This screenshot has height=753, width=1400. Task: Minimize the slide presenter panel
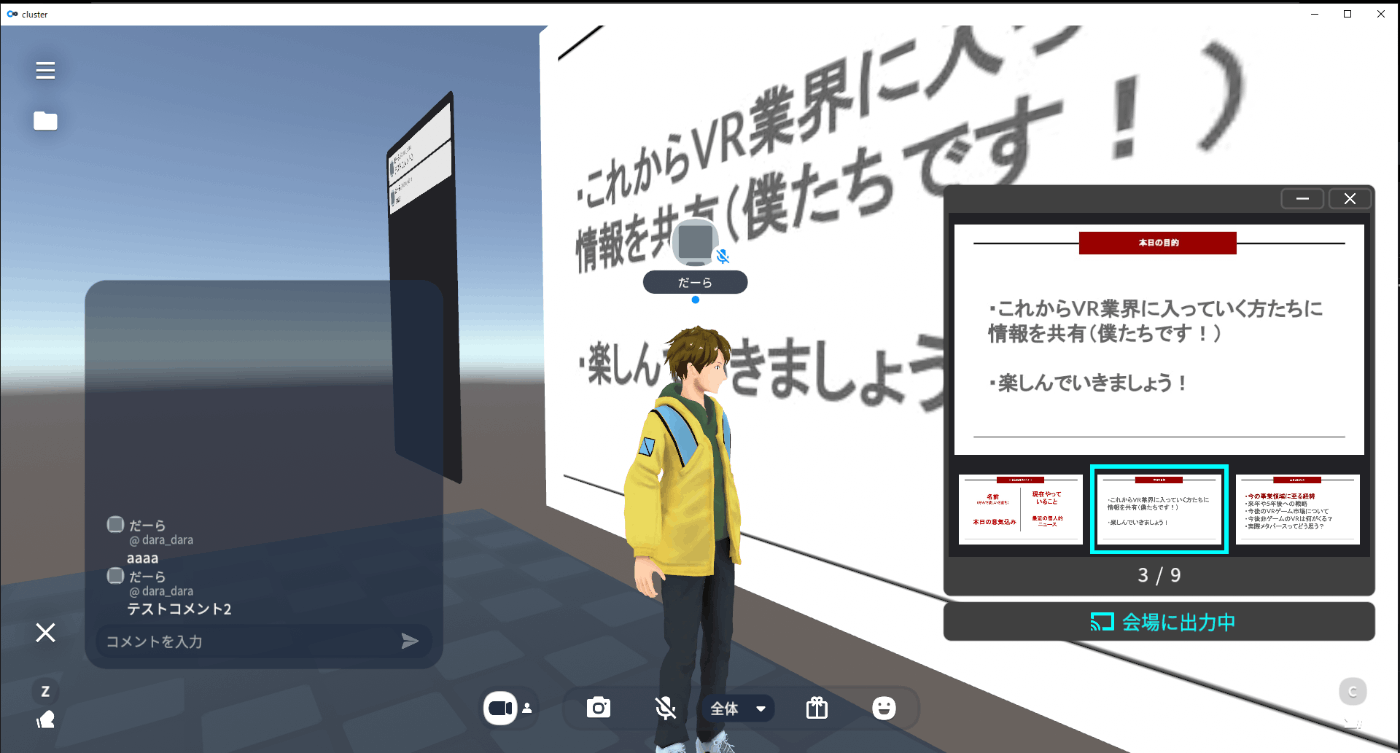pyautogui.click(x=1303, y=199)
